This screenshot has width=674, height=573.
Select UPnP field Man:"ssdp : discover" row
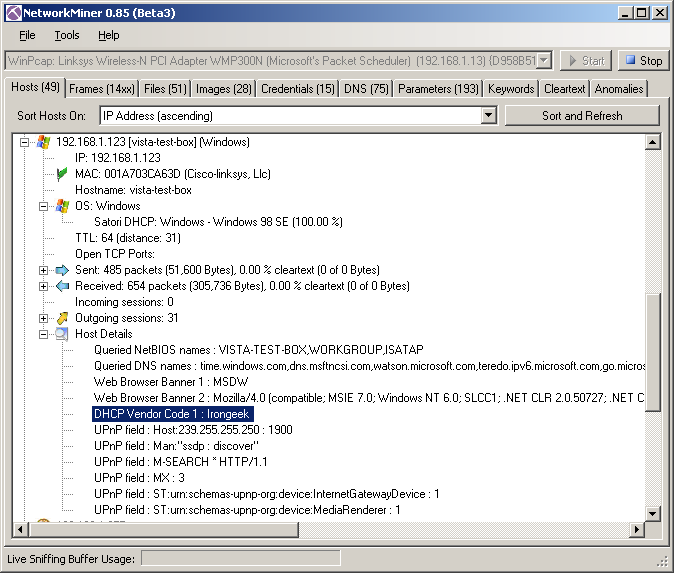coord(176,446)
